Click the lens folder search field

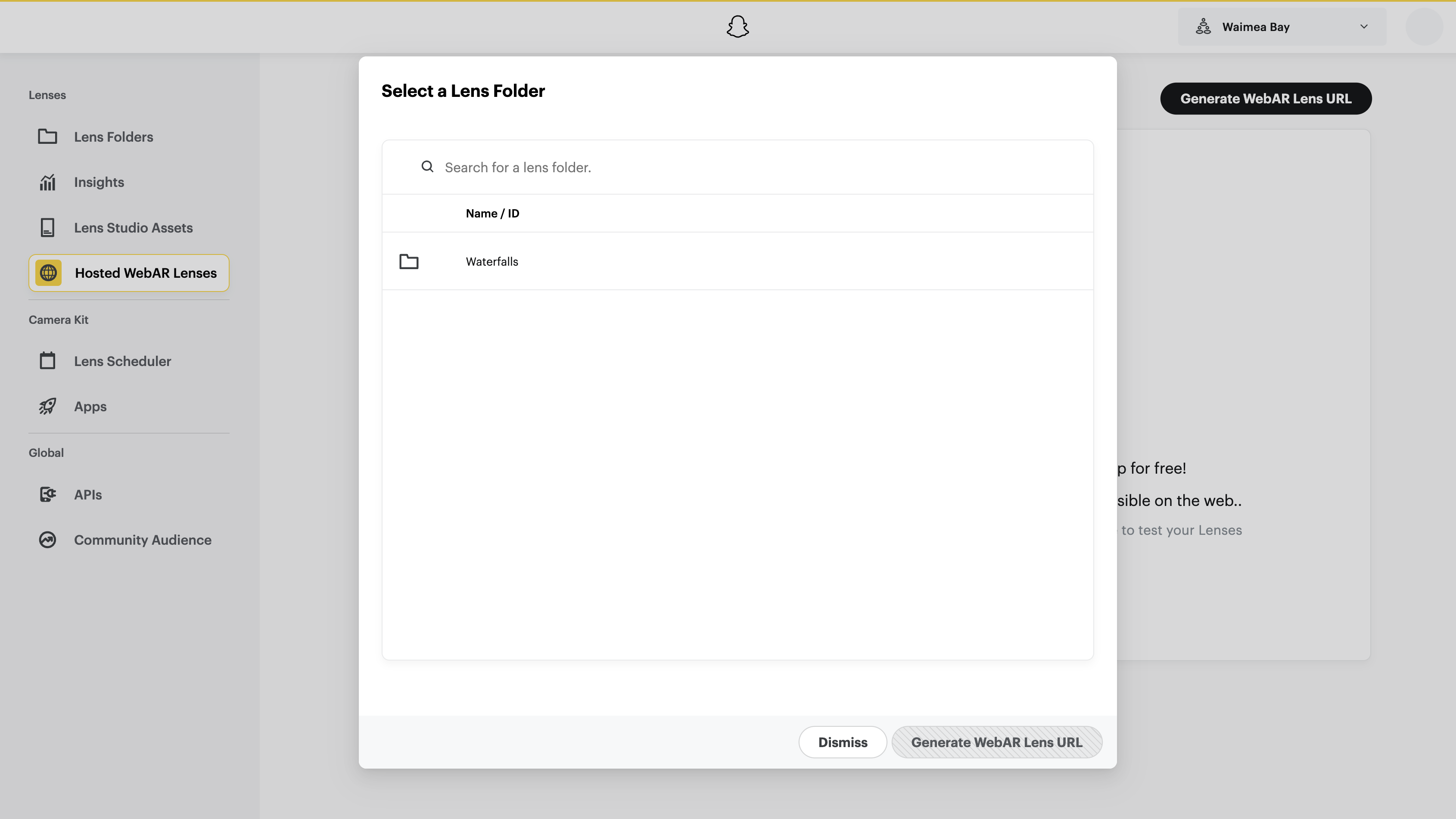[x=735, y=167]
